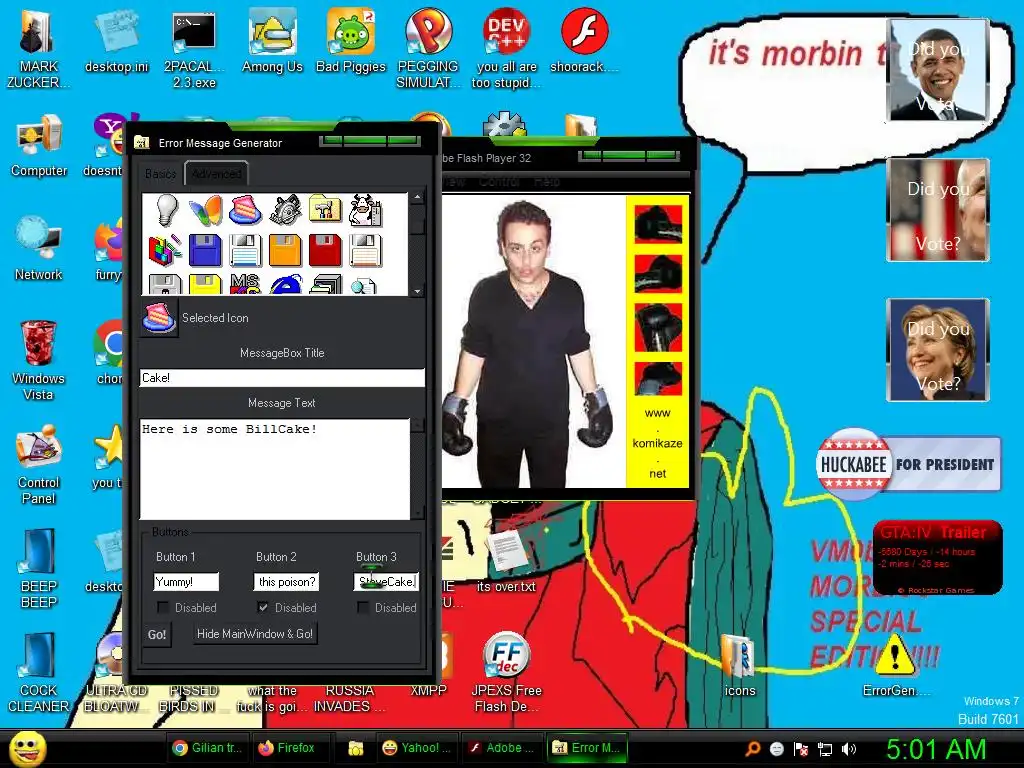
Task: Click the Button 1 text field
Action: (186, 581)
